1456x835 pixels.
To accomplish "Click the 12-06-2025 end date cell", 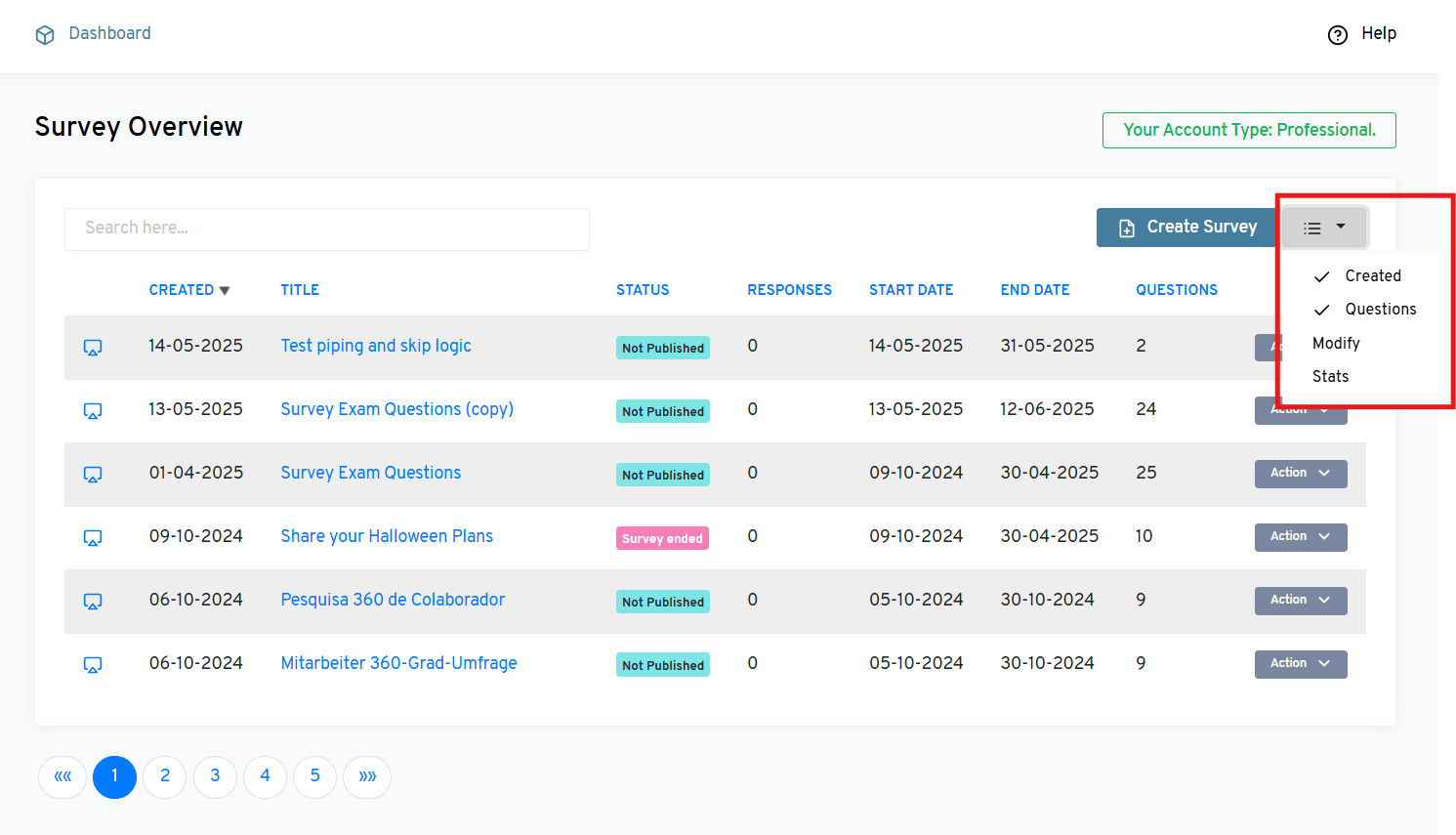I will [1047, 409].
